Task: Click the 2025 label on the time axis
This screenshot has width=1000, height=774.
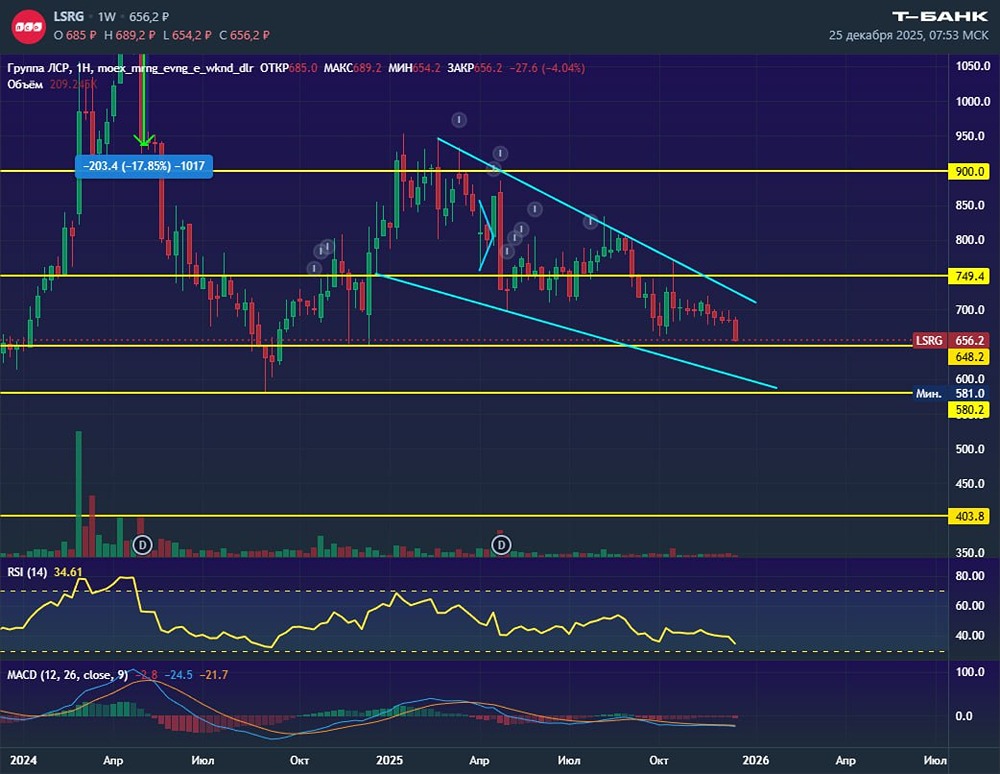Action: pyautogui.click(x=389, y=760)
